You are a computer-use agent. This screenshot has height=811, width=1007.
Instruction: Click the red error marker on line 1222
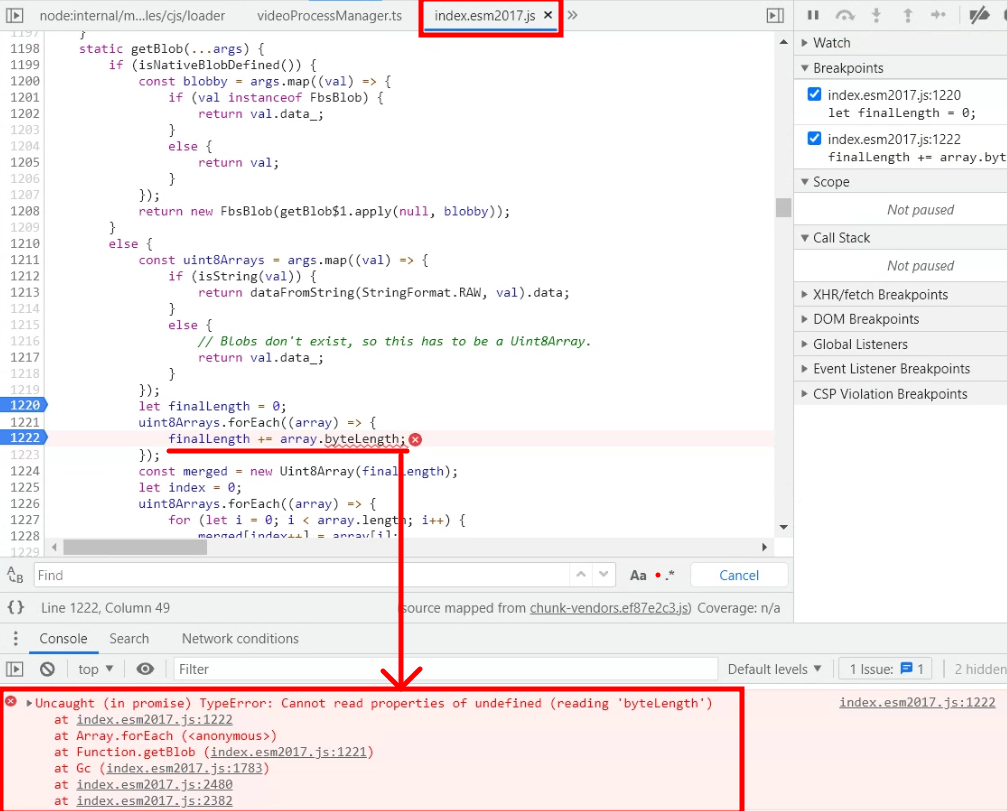[416, 439]
